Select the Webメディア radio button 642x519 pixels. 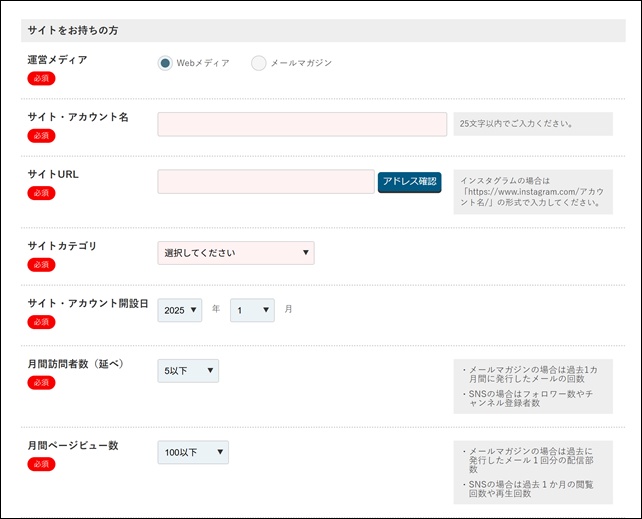coord(166,63)
